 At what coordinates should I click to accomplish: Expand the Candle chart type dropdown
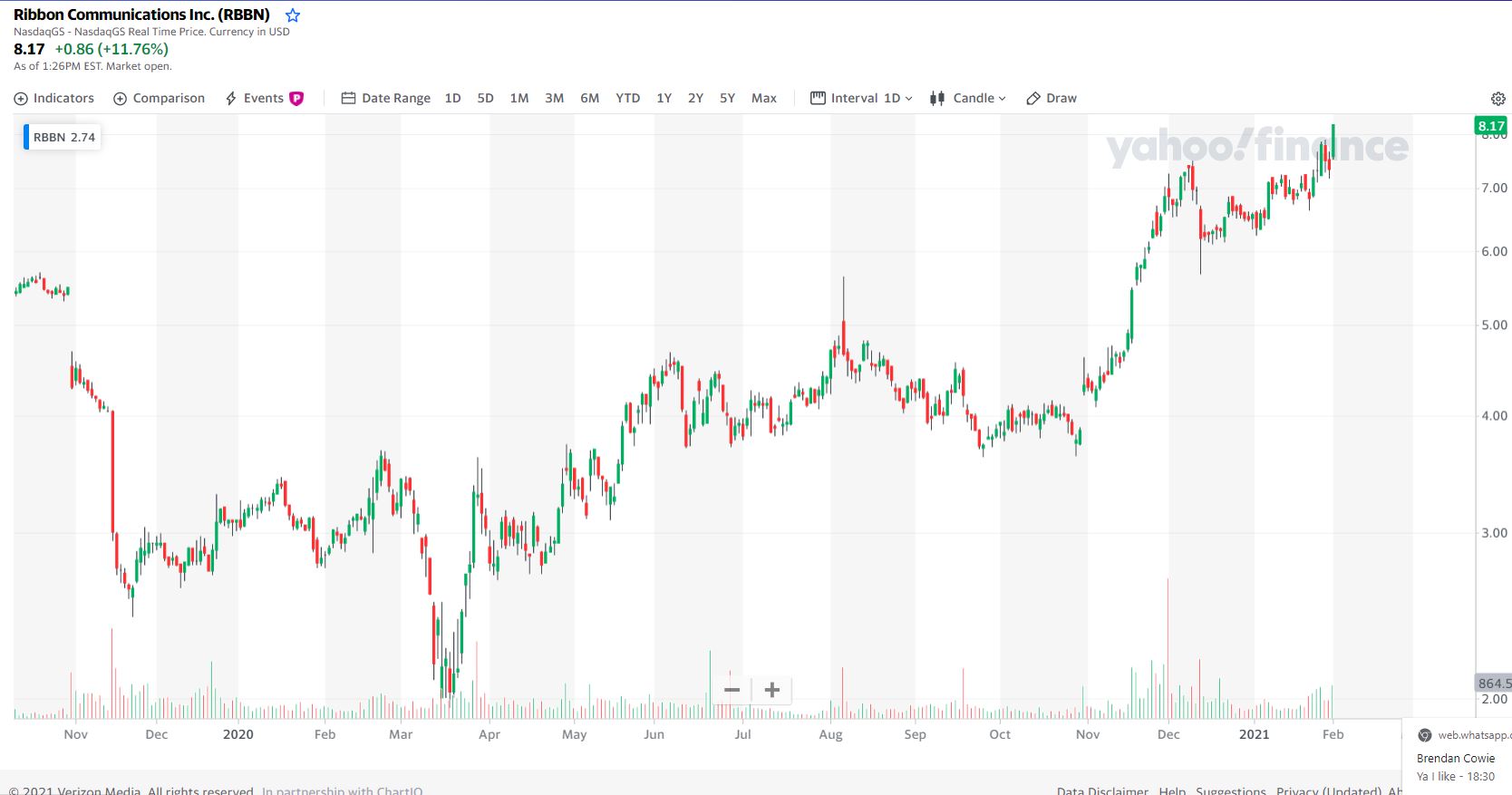click(x=968, y=99)
